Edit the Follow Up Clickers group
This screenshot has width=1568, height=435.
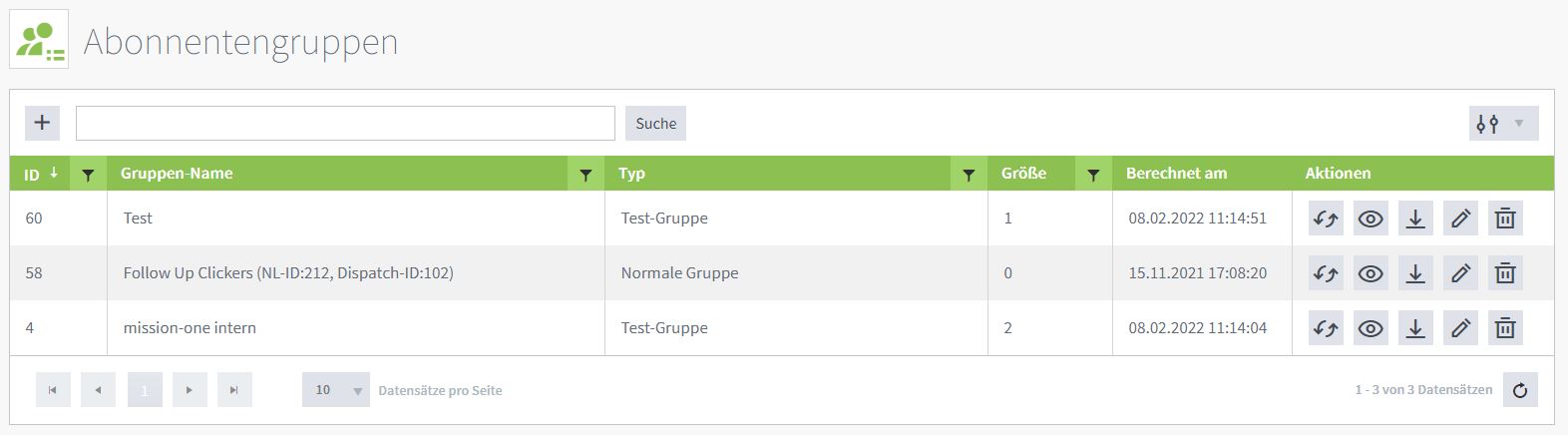[1460, 273]
